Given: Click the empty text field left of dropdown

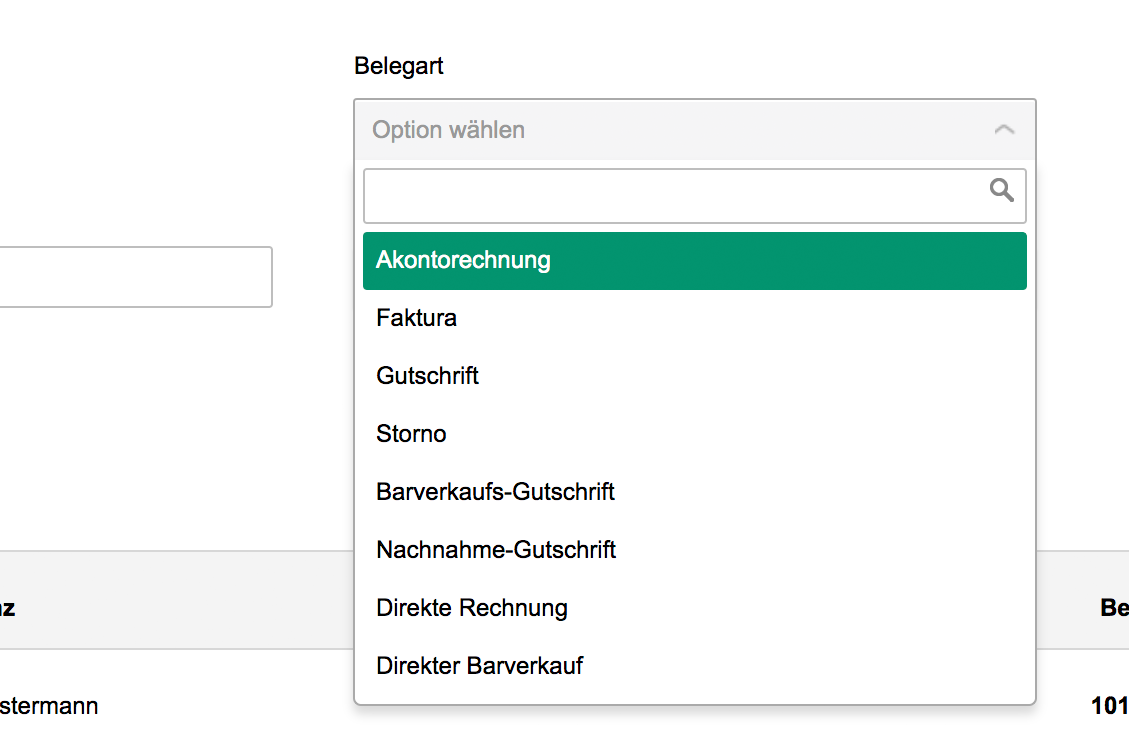Looking at the screenshot, I should click(135, 277).
